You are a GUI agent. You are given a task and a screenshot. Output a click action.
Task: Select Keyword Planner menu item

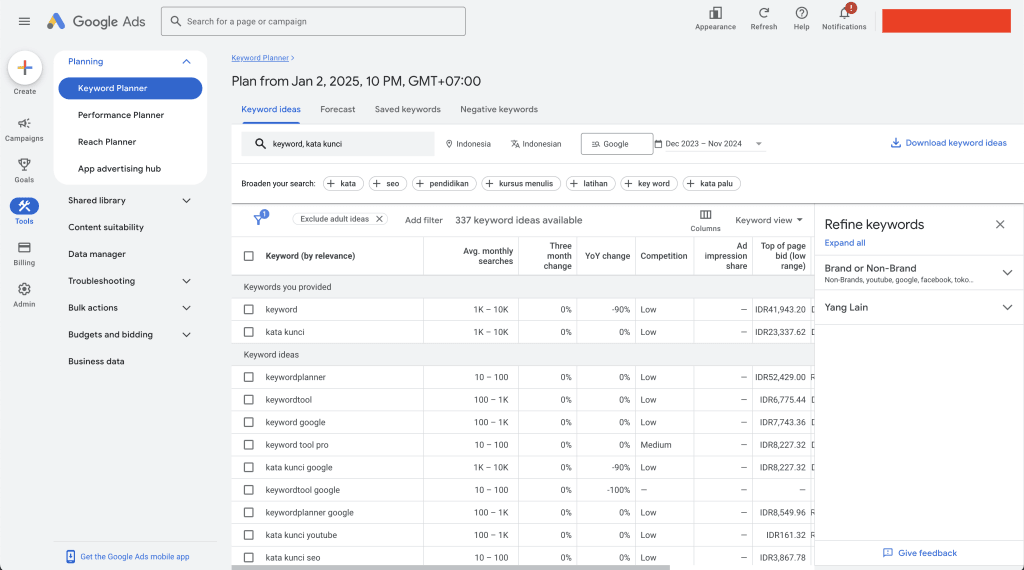(130, 88)
